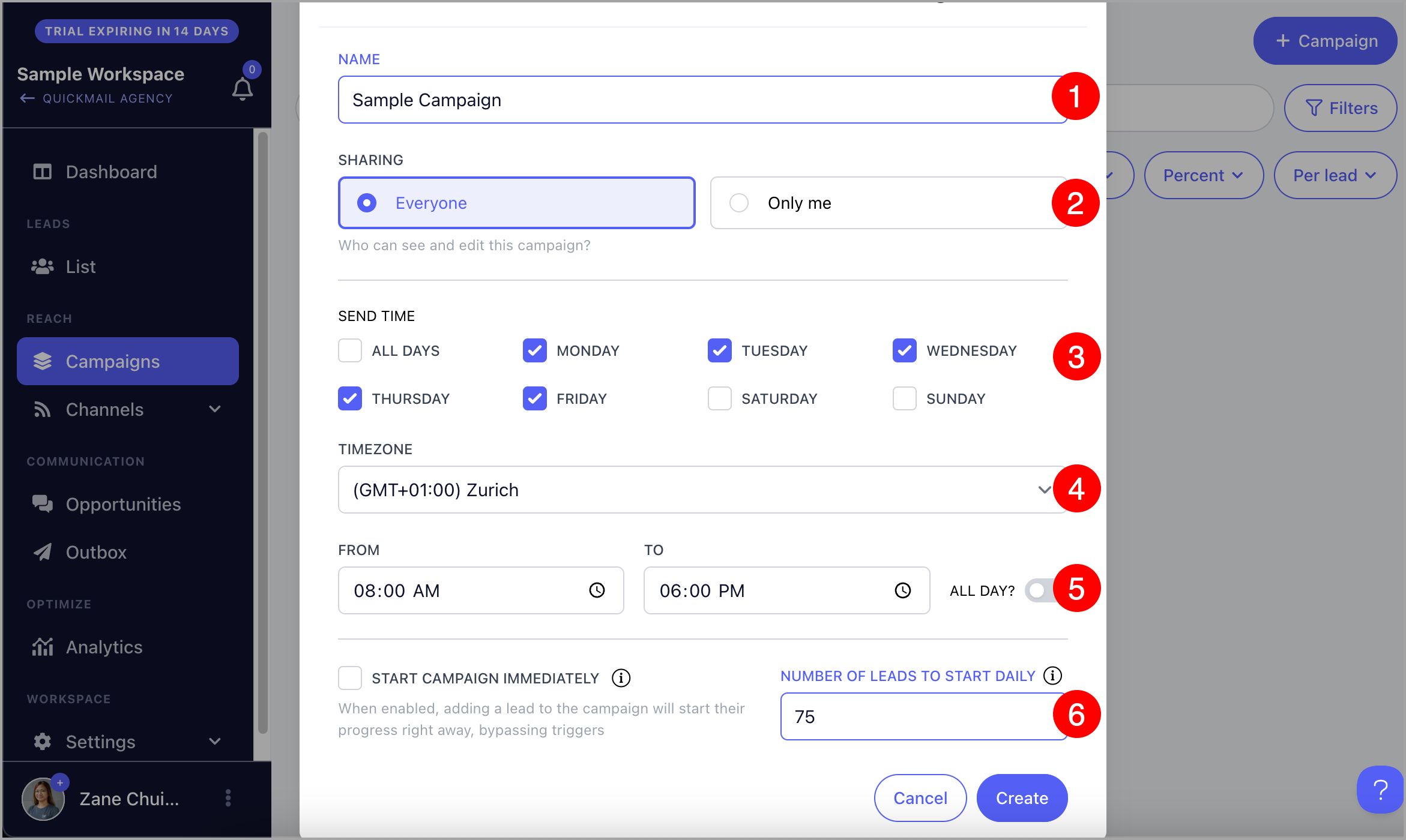Uncheck the THURSDAY checkbox
Viewport: 1406px width, 840px height.
350,398
